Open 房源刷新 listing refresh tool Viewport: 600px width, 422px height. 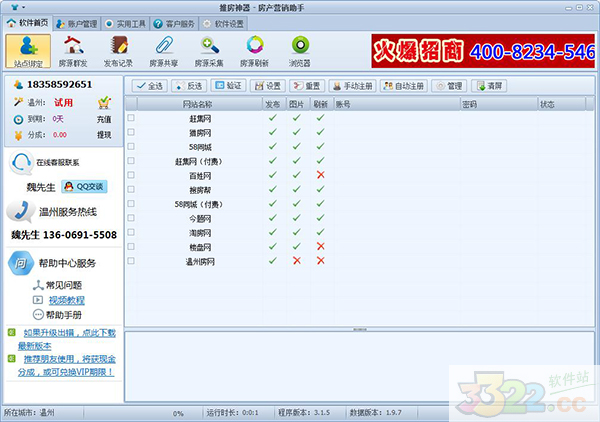pos(254,51)
